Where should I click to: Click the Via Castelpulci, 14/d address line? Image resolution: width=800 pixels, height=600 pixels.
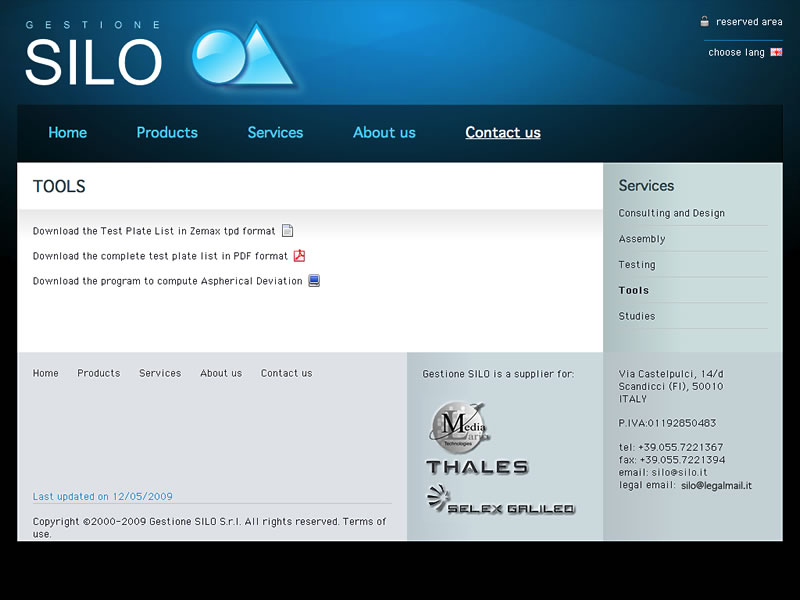click(x=671, y=374)
